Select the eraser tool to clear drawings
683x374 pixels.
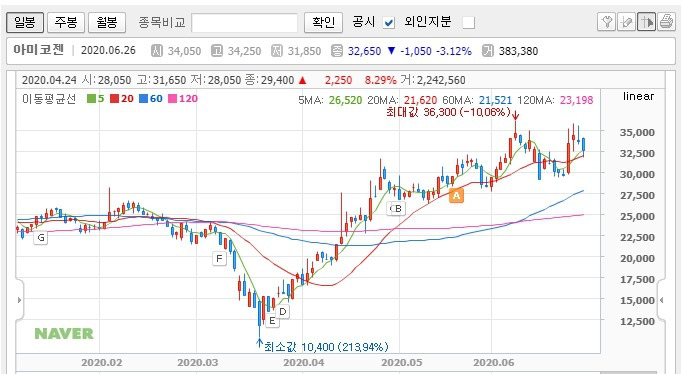click(626, 21)
